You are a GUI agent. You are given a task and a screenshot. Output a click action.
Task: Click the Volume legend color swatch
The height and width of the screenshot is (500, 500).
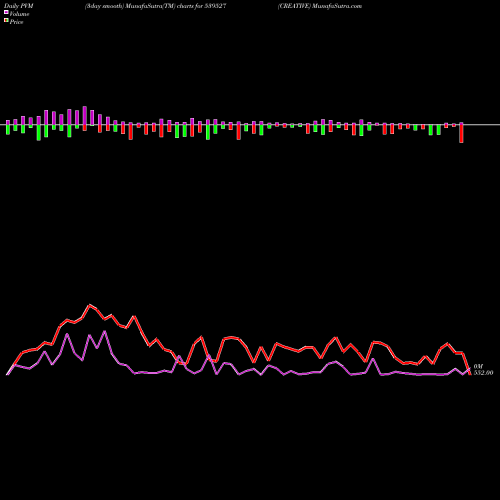click(x=6, y=12)
